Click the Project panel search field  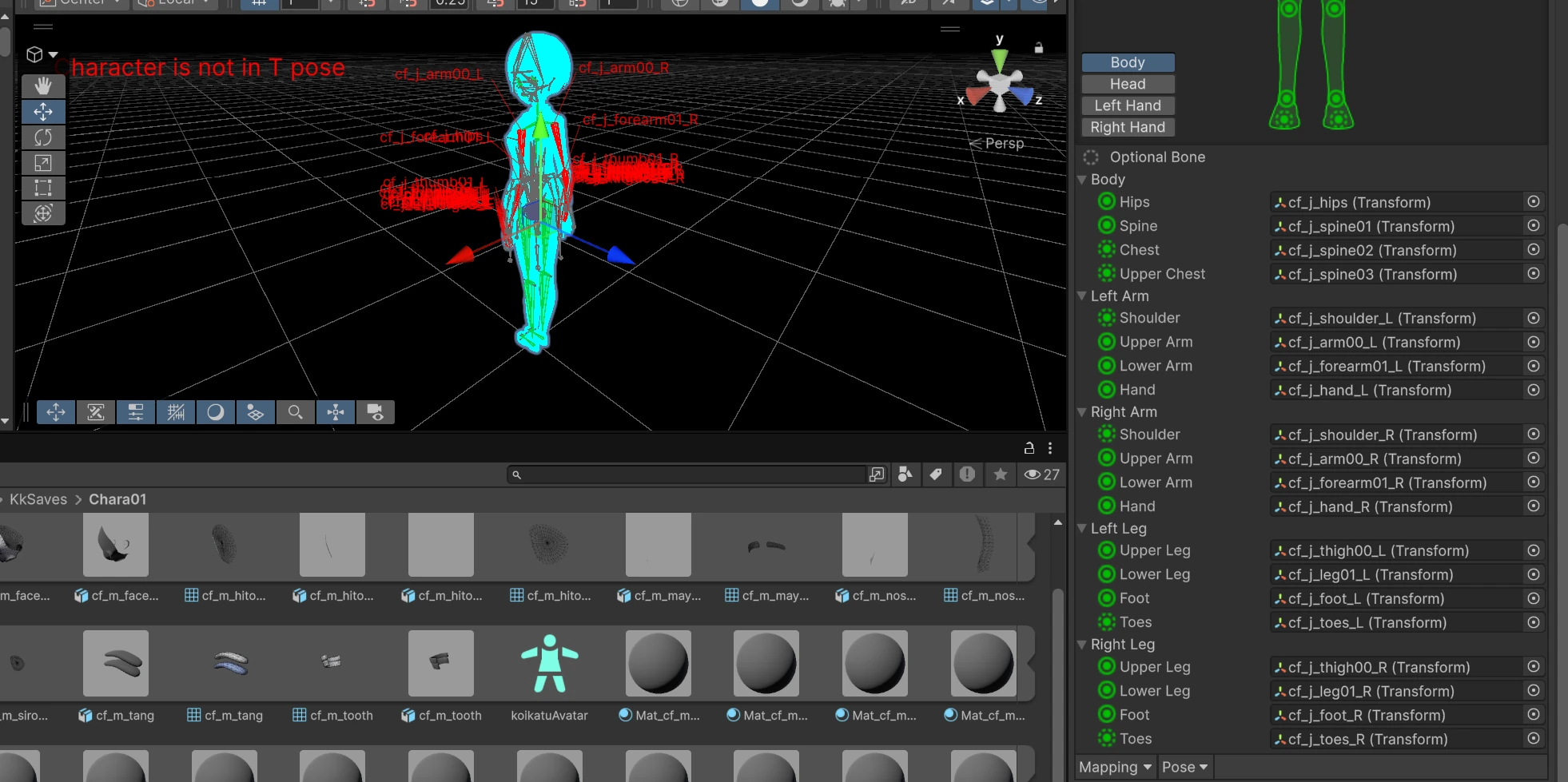[x=687, y=474]
